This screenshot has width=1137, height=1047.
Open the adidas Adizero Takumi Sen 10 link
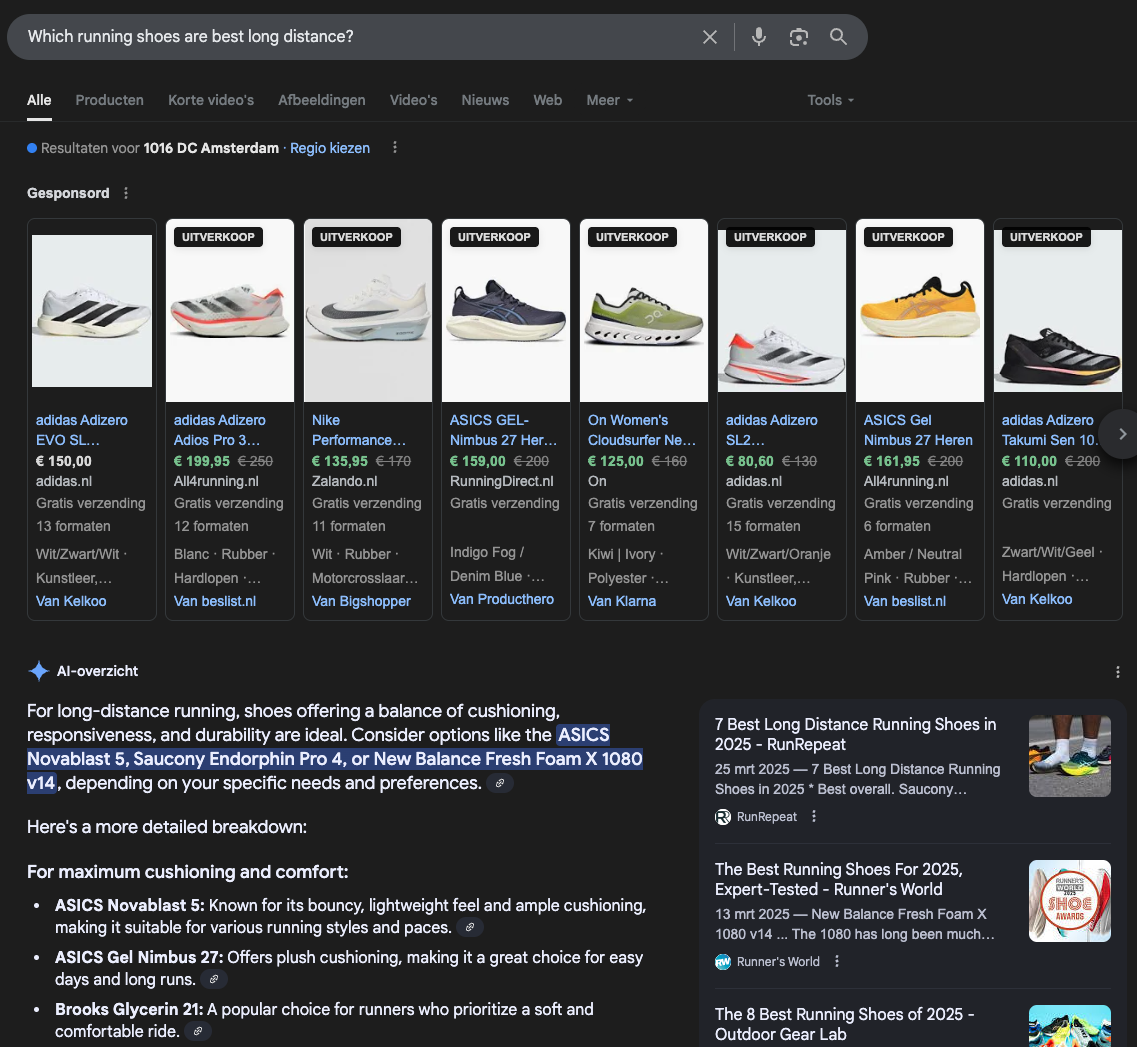[x=1049, y=430]
